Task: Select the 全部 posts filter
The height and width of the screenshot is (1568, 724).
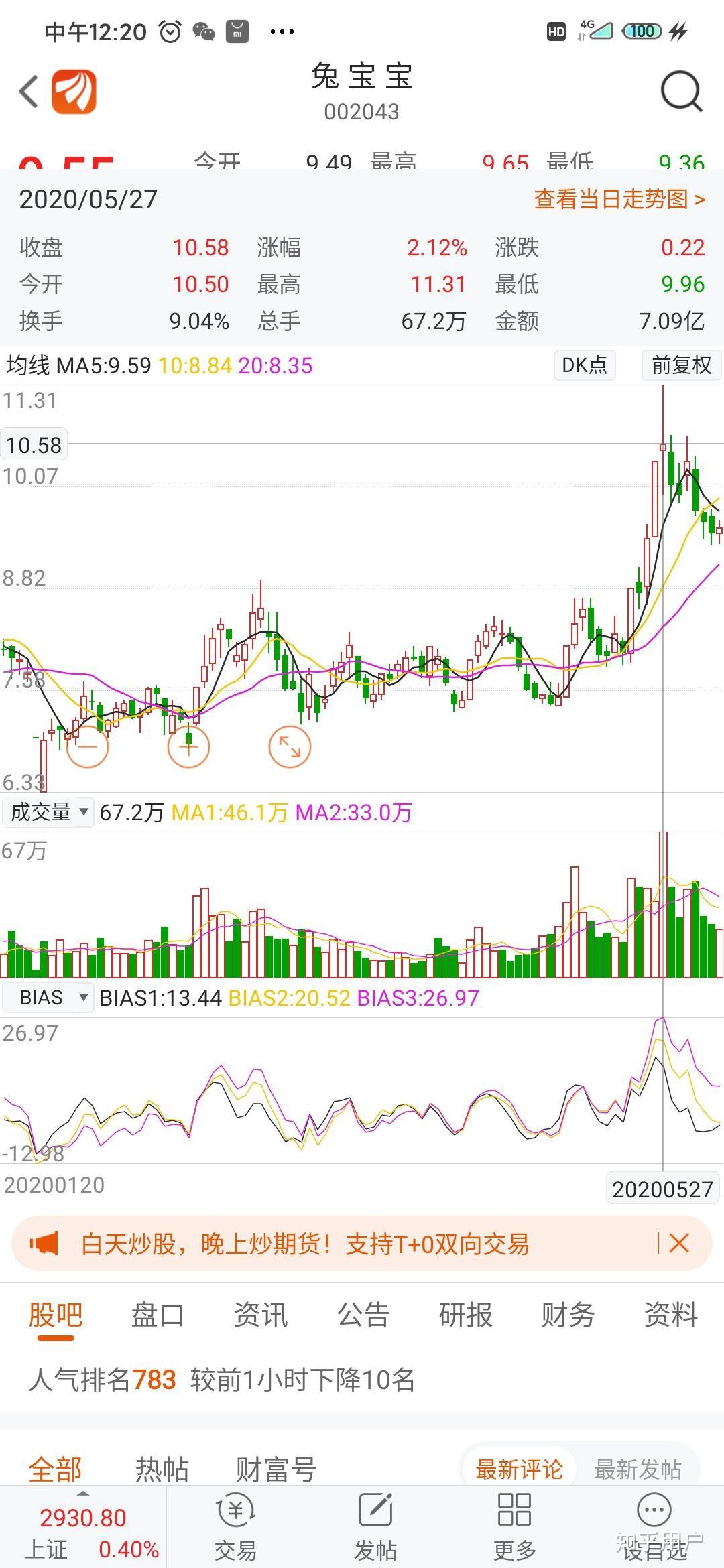Action: click(55, 1470)
